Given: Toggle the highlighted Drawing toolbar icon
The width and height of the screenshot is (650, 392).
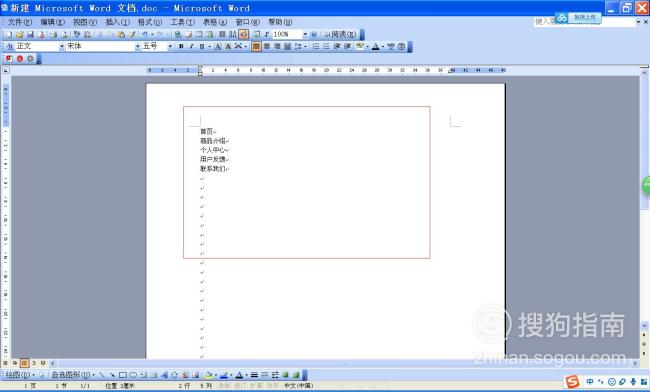Looking at the screenshot, I should [243, 34].
